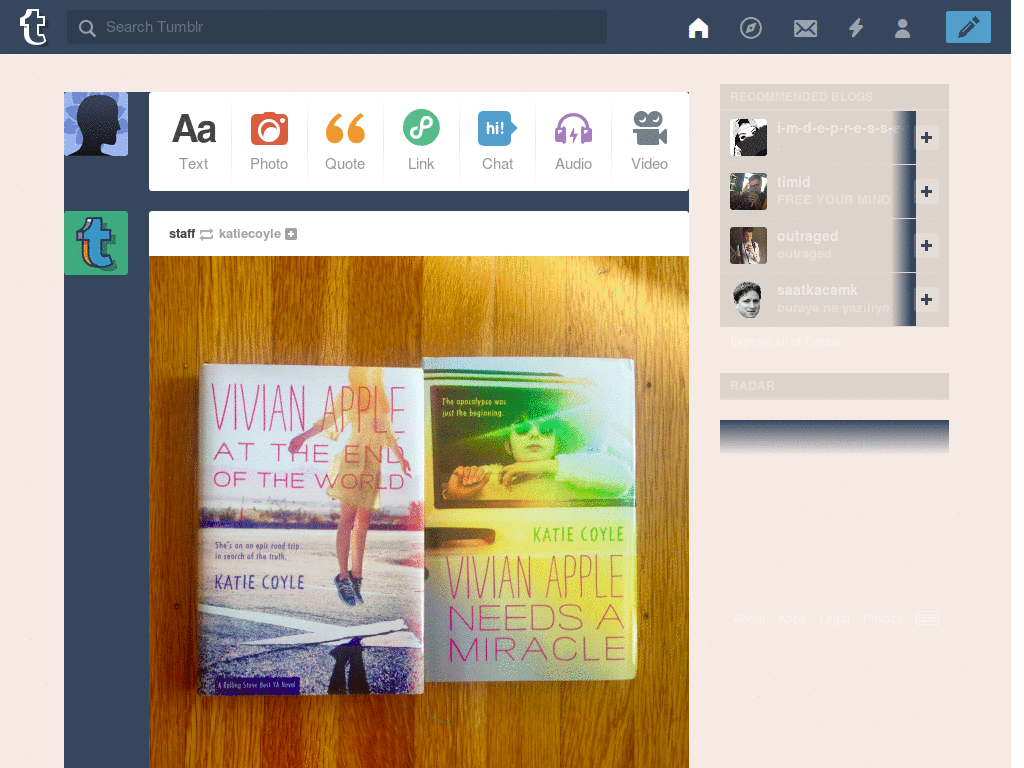Click the Tumblr logo in the header
Image resolution: width=1024 pixels, height=768 pixels.
[x=33, y=27]
